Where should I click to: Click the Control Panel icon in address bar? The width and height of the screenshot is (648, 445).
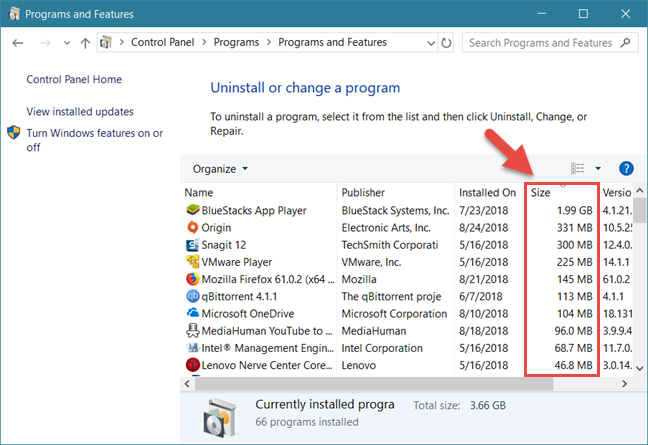point(106,42)
